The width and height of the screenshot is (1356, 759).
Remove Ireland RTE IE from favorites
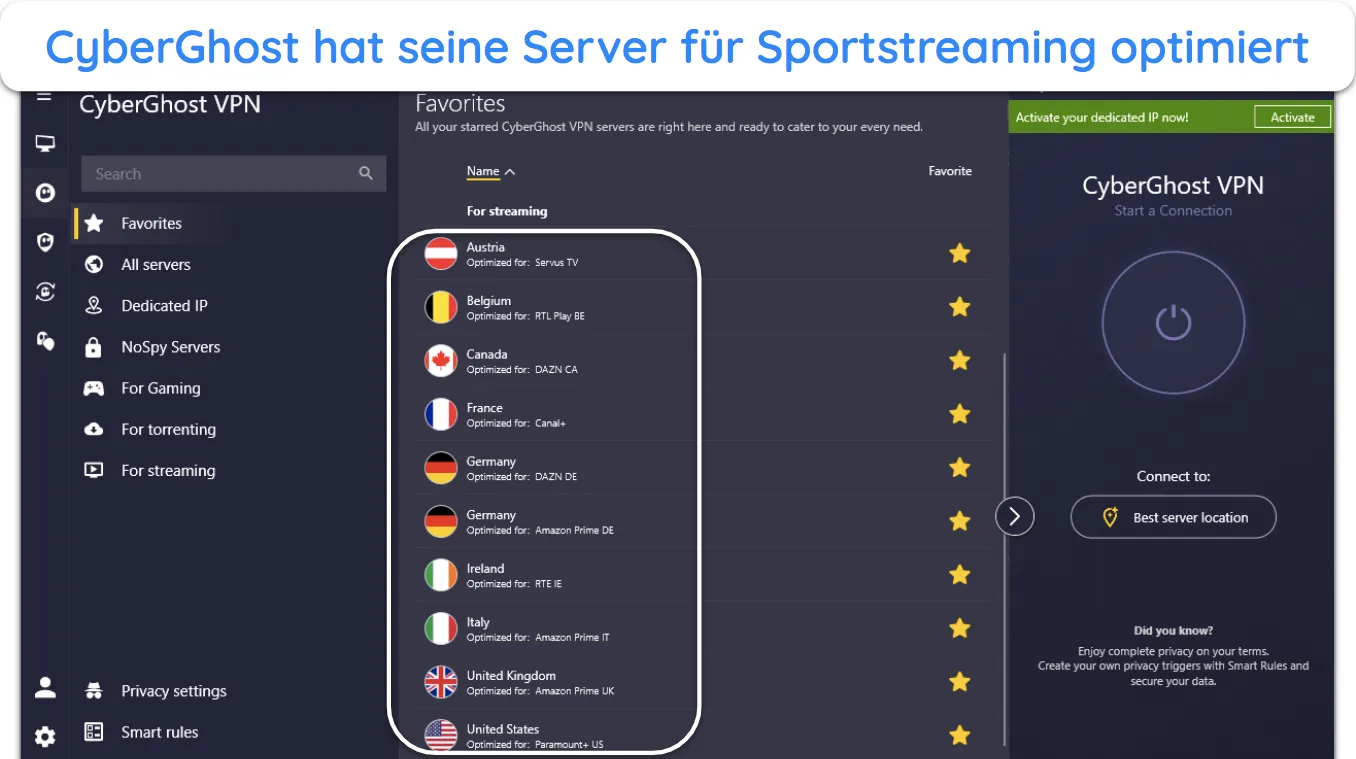tap(959, 575)
